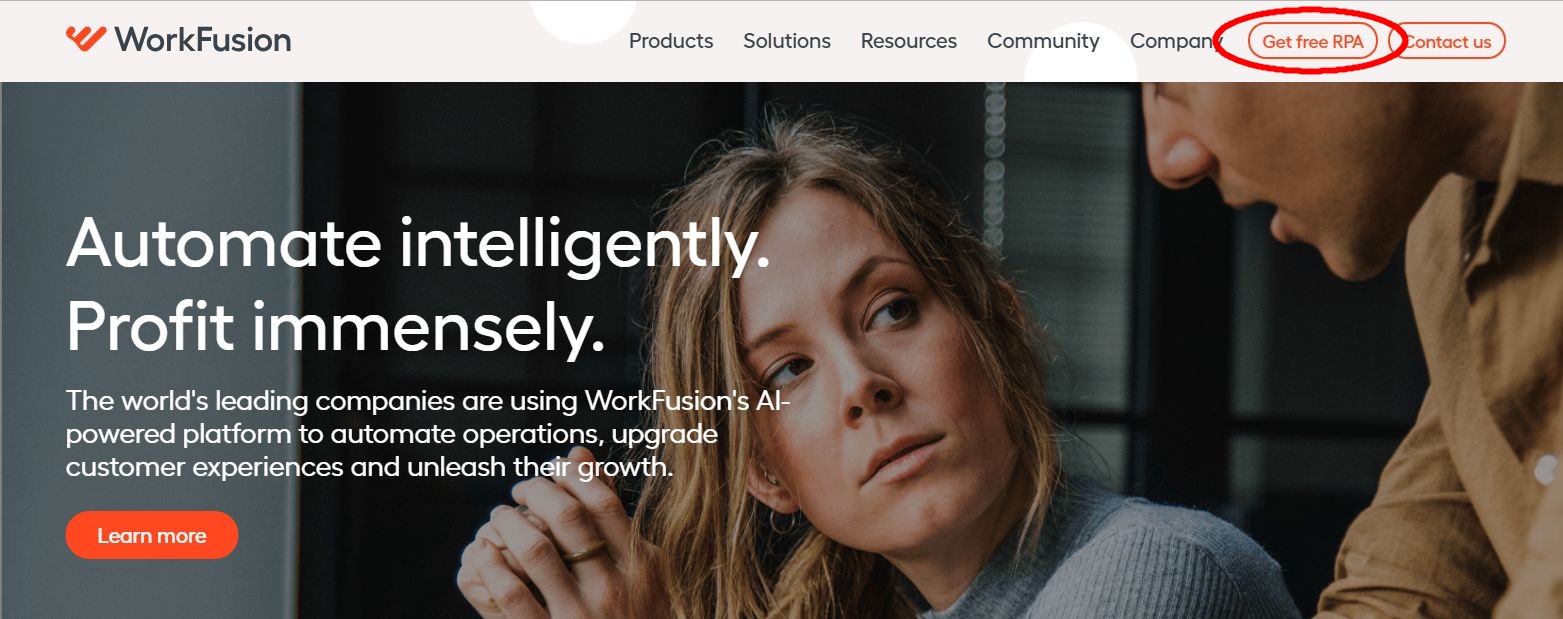Click the paragraph about WorkFusion's AI-powered platform
1563x619 pixels.
click(x=428, y=433)
